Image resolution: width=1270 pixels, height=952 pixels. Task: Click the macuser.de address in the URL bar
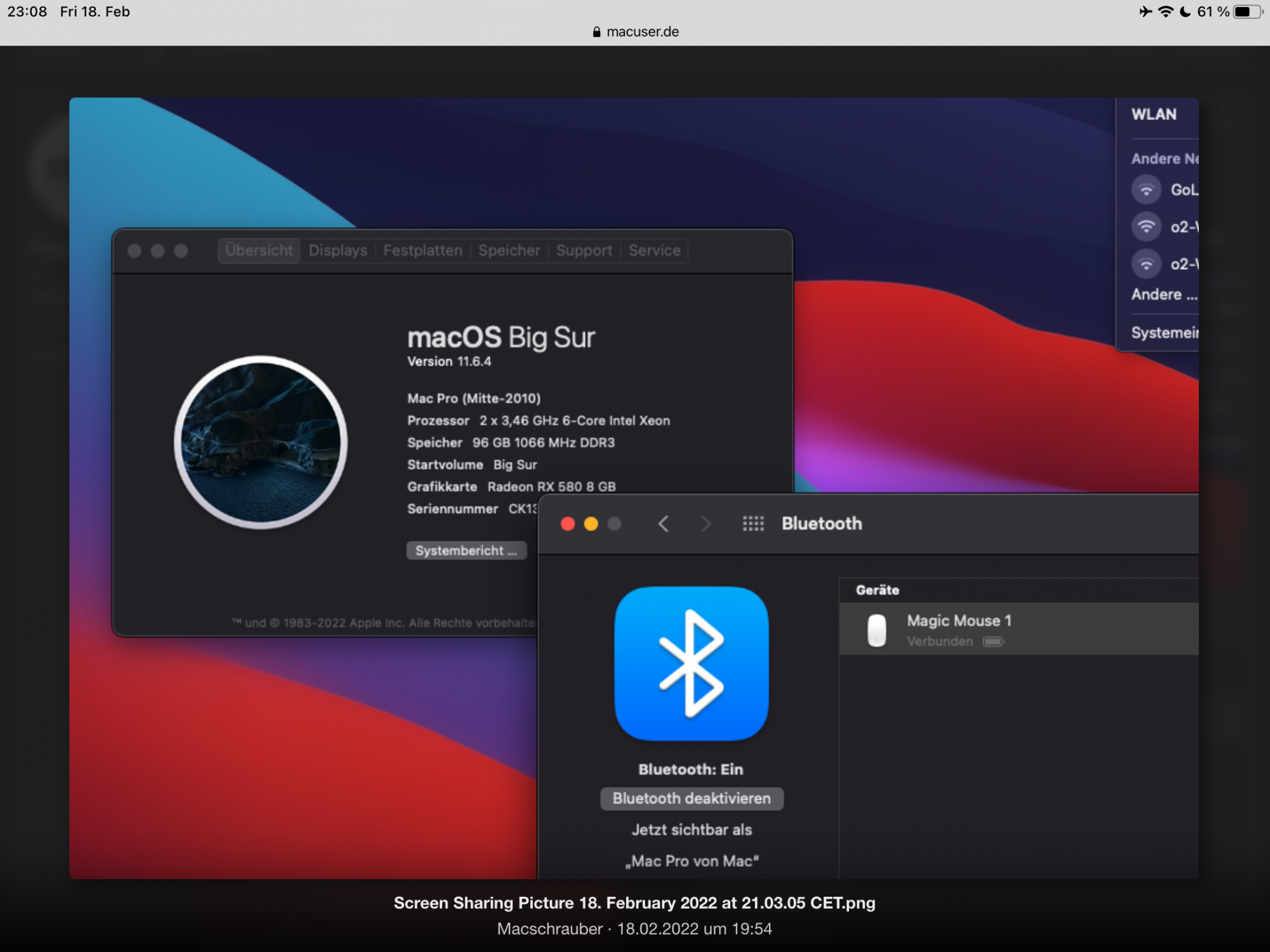coord(643,32)
